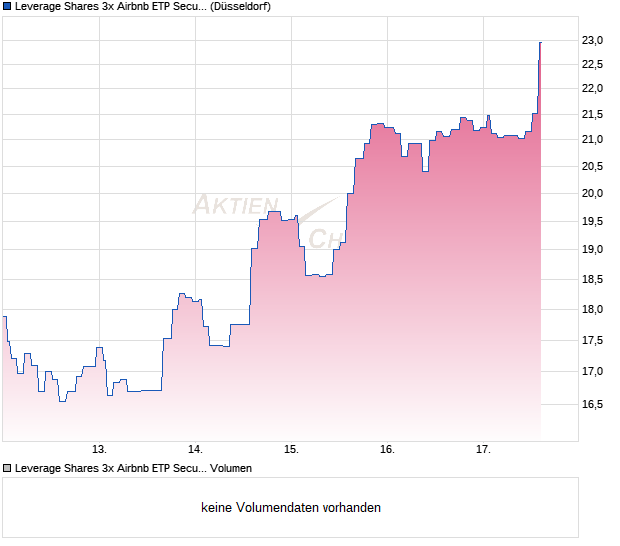Select the 17. date marker on x-axis

(x=483, y=450)
